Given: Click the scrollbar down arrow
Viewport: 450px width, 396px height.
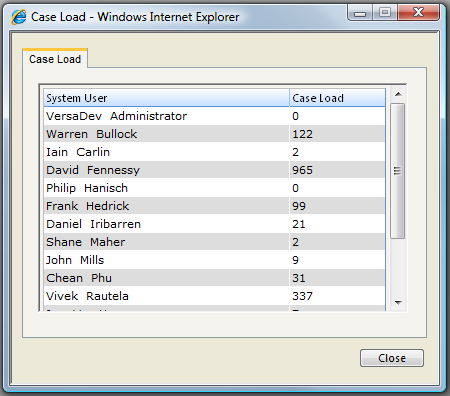Looking at the screenshot, I should pos(397,303).
